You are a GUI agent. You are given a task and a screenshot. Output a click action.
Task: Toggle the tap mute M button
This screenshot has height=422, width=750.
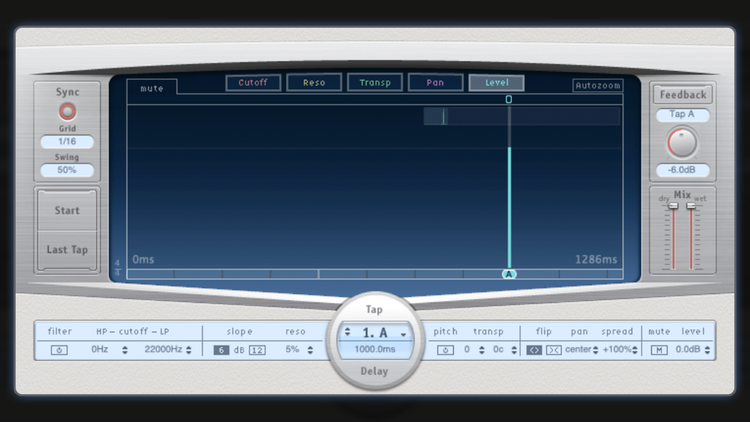pos(659,350)
